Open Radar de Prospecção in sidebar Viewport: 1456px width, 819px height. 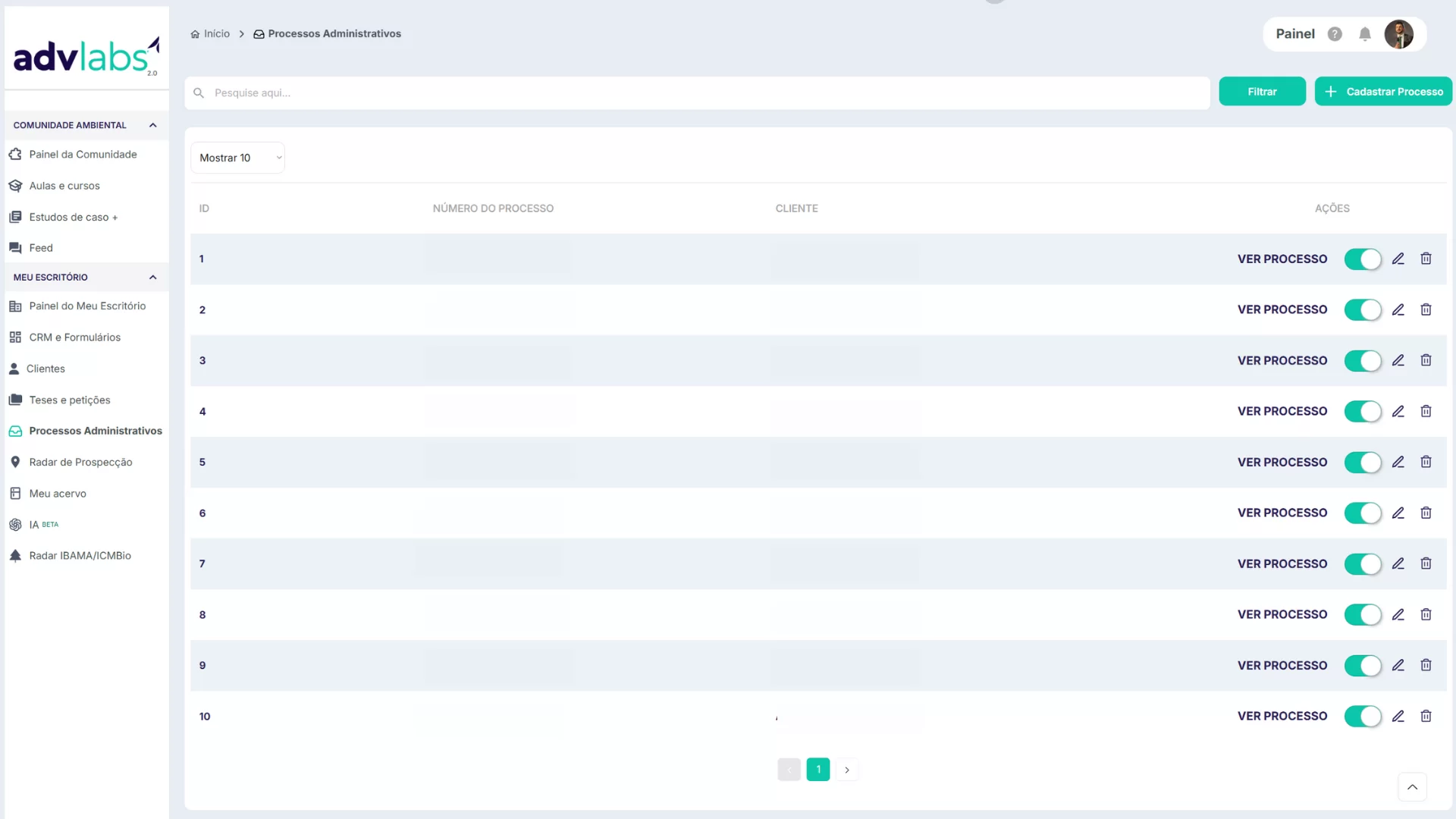point(80,462)
